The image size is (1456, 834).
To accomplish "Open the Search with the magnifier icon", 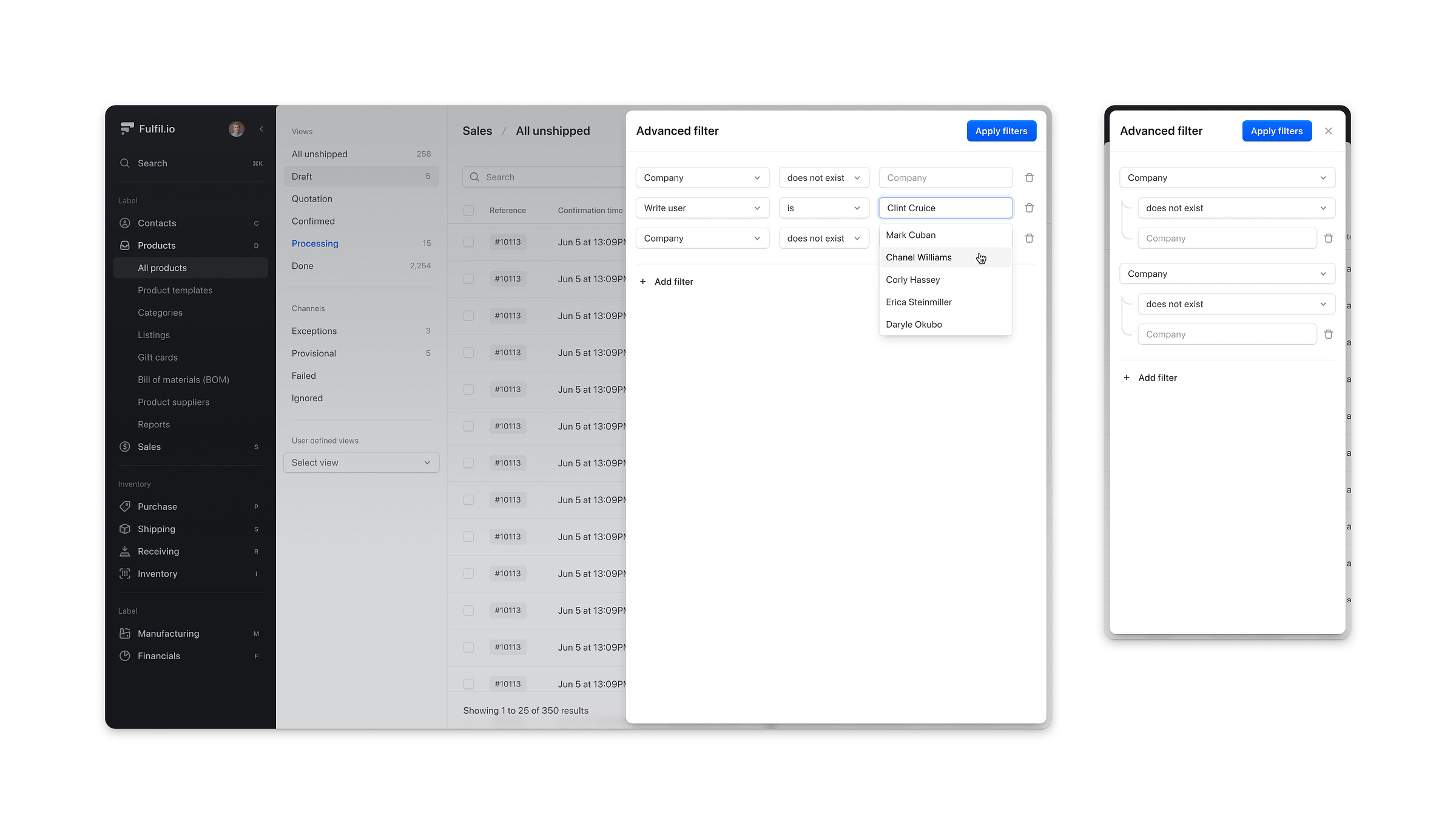I will pyautogui.click(x=125, y=163).
